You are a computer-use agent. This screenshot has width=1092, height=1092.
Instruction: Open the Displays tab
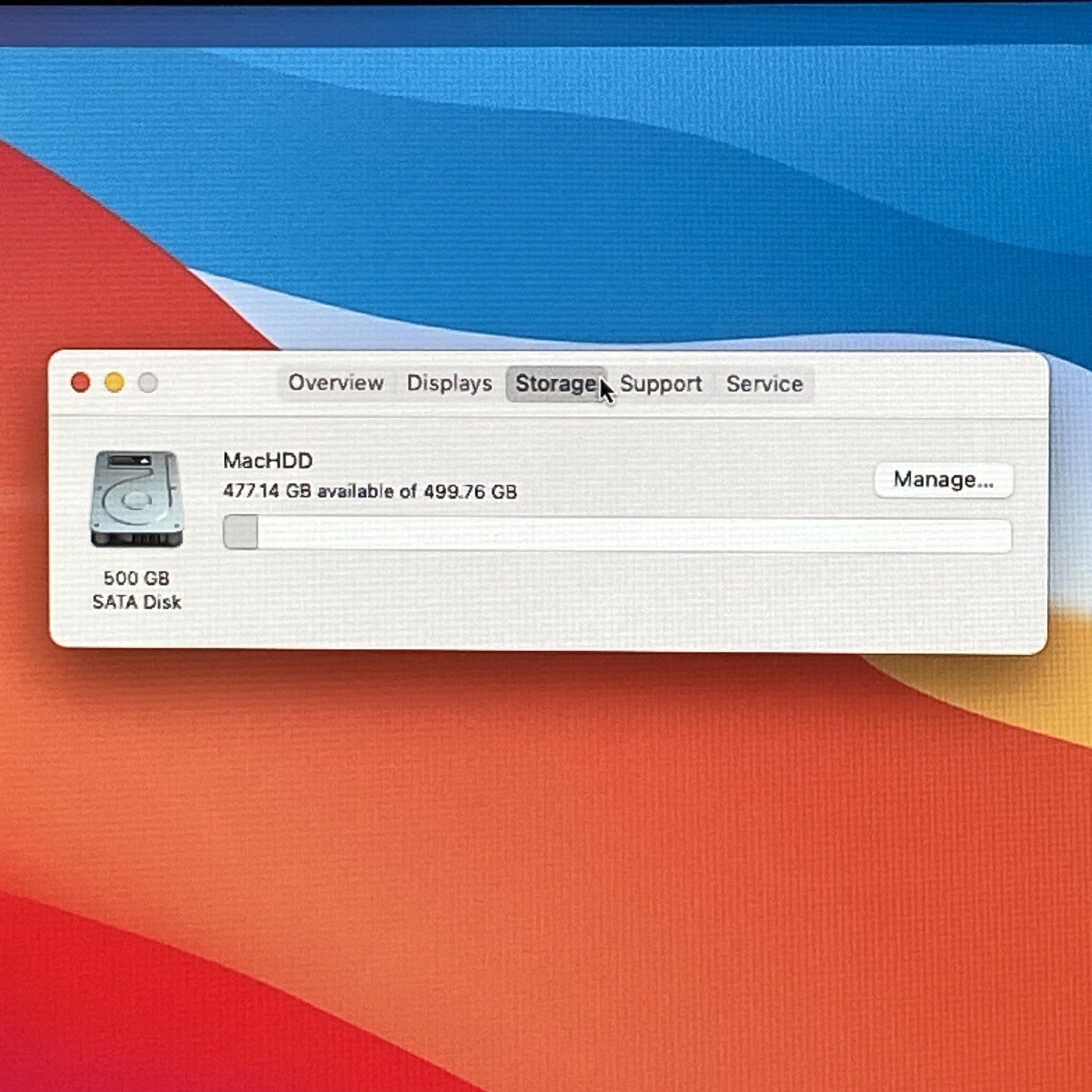click(x=449, y=384)
